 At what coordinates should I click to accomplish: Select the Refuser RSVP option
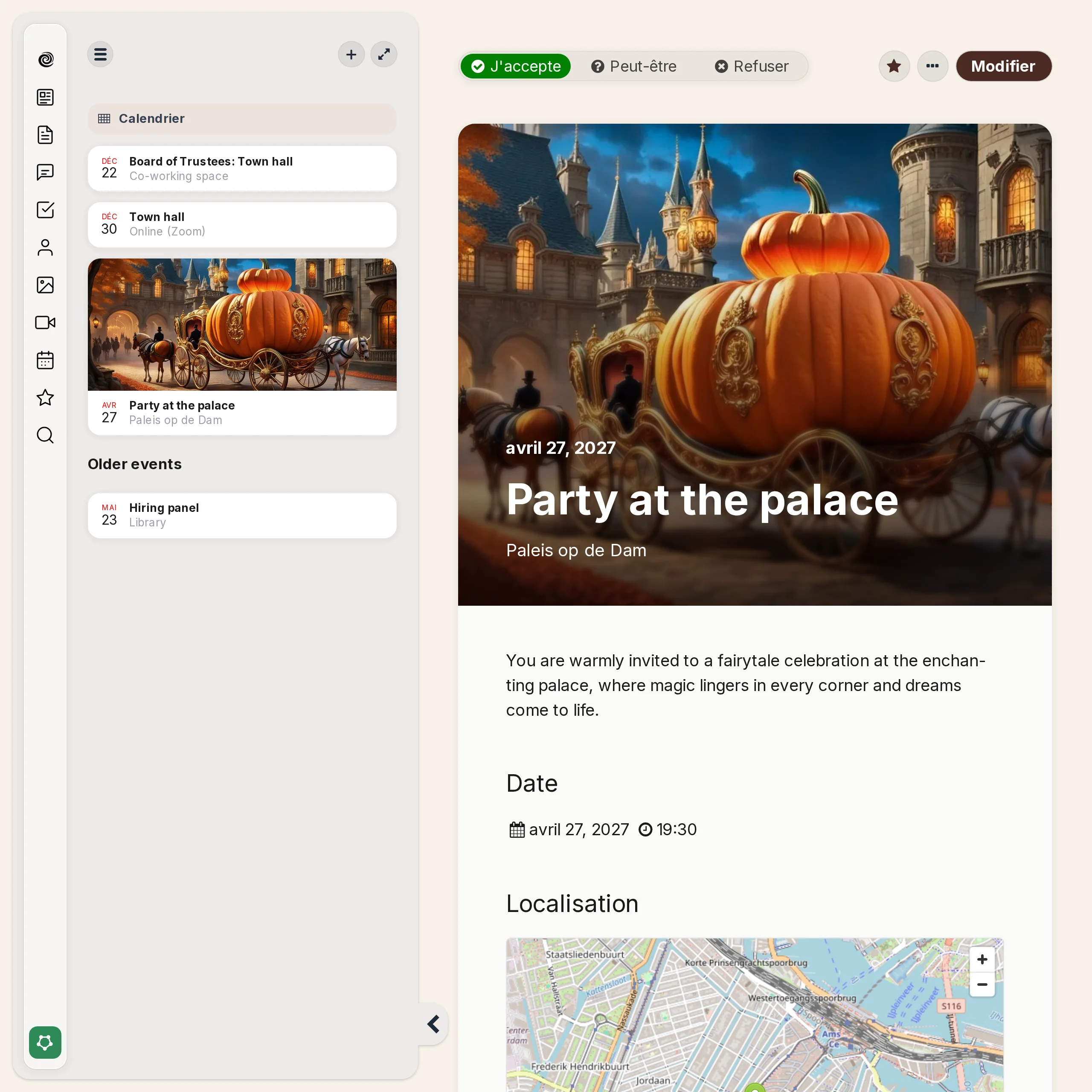pos(751,66)
